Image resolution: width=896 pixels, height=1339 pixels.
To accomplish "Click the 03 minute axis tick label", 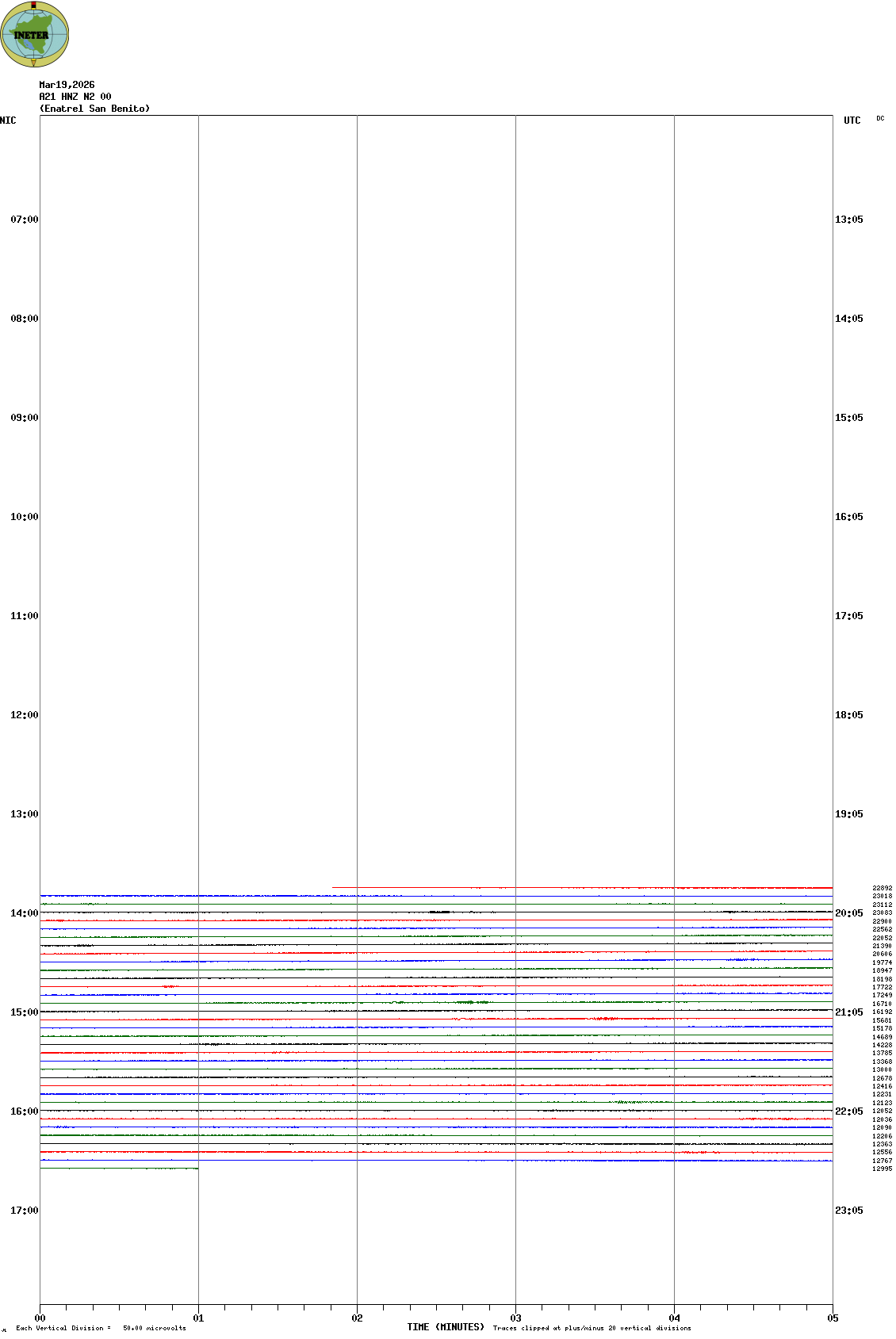I will pyautogui.click(x=515, y=1318).
